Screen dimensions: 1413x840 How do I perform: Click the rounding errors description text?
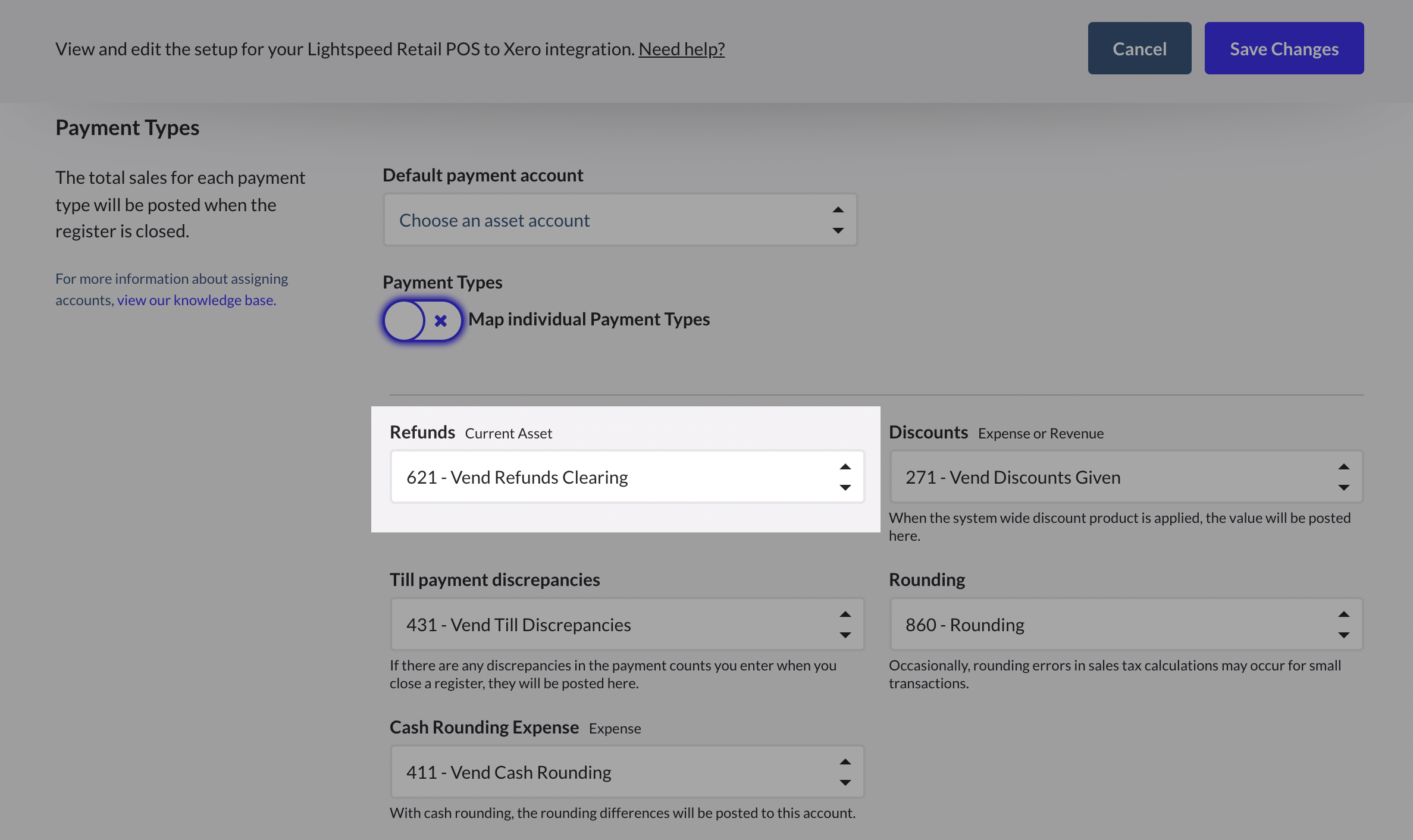coord(1115,674)
